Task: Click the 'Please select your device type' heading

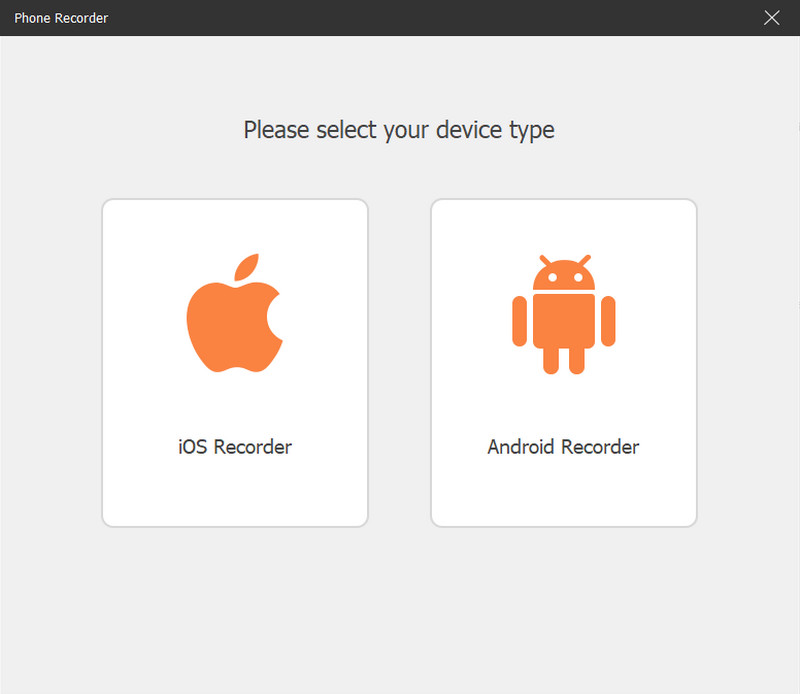Action: click(399, 130)
